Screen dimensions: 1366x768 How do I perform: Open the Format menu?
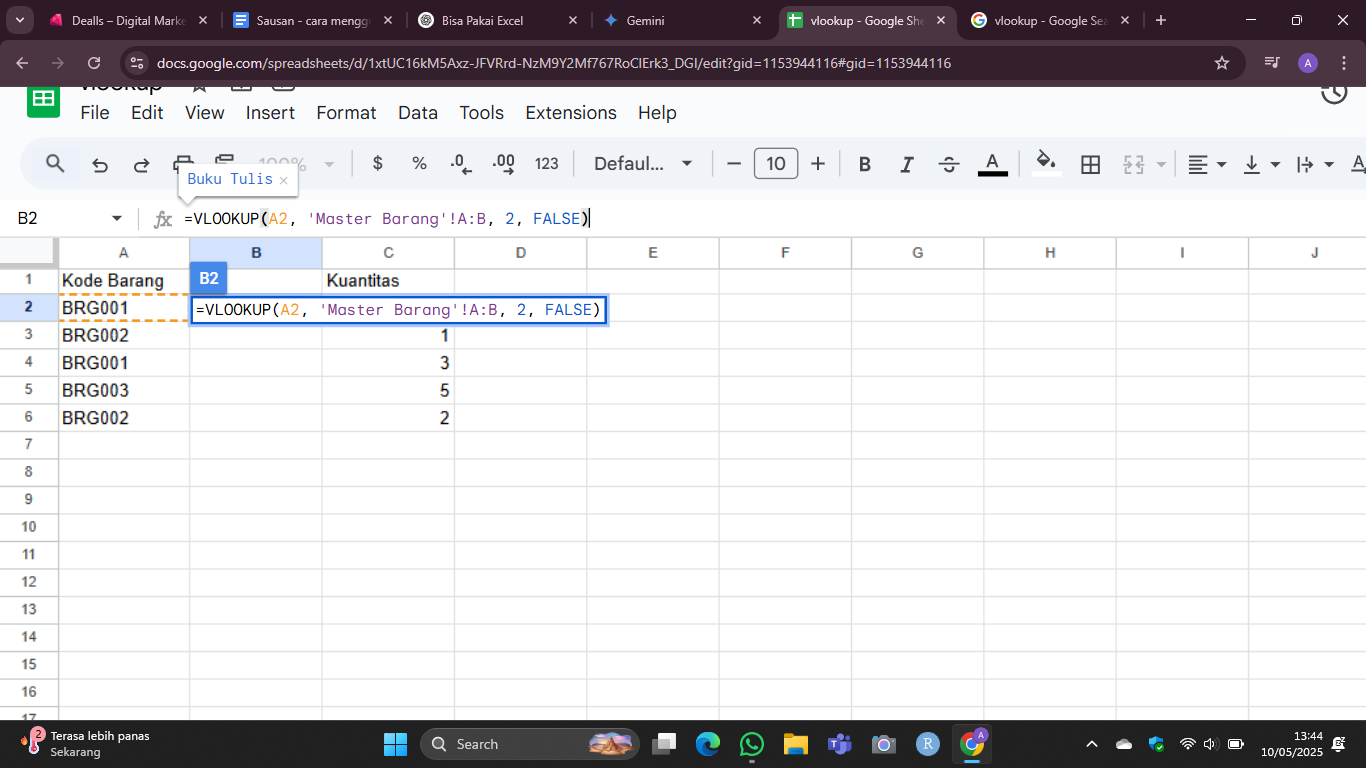[346, 113]
